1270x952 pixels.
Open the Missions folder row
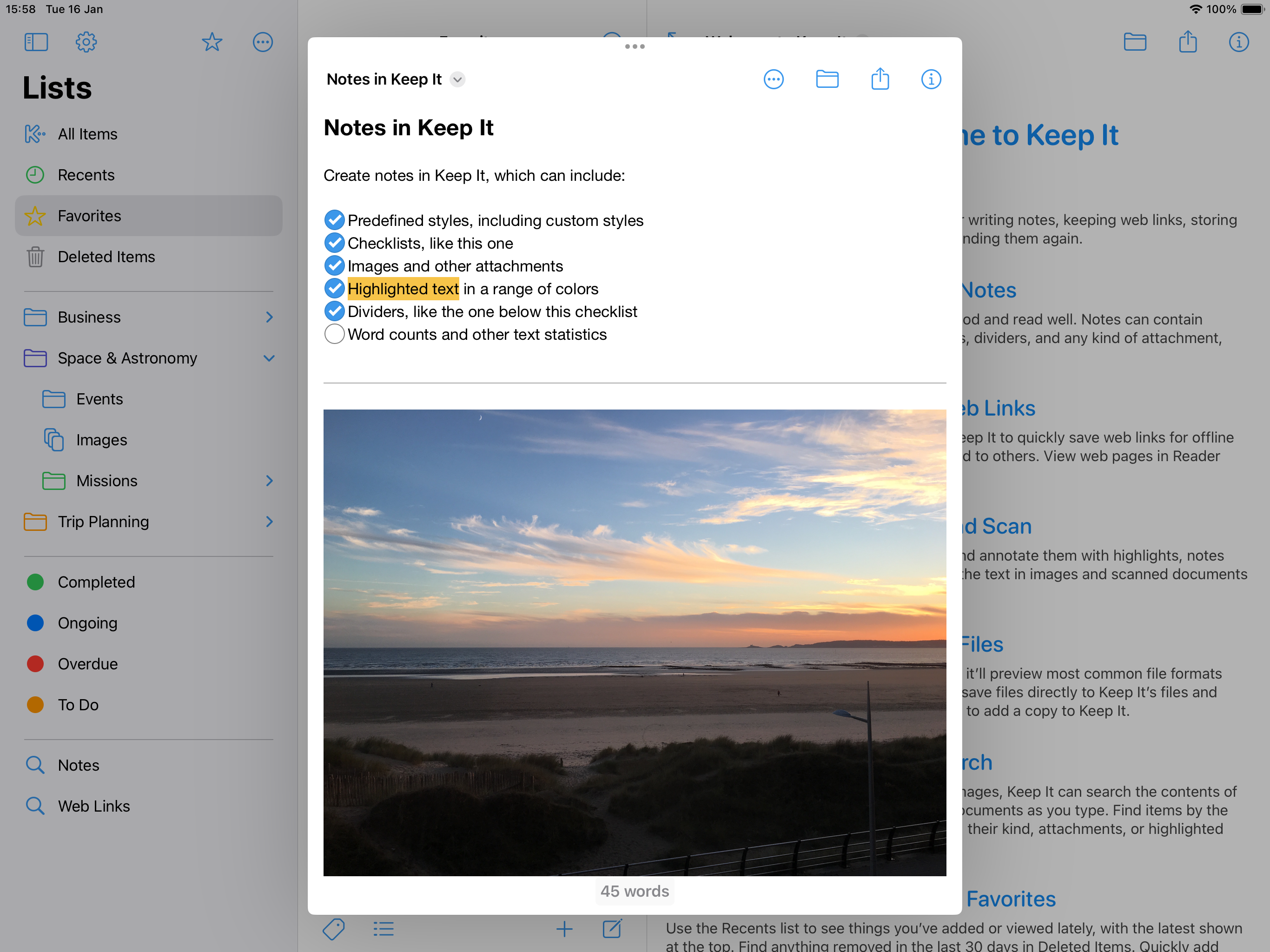pos(149,481)
